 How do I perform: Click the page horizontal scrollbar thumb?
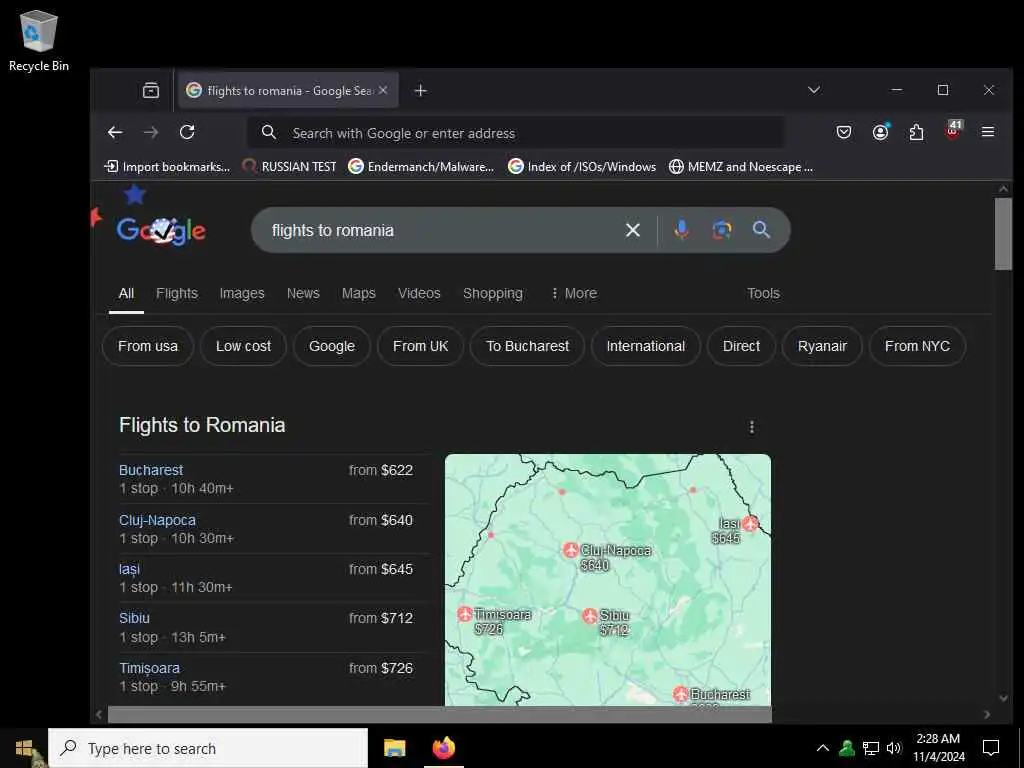point(440,714)
